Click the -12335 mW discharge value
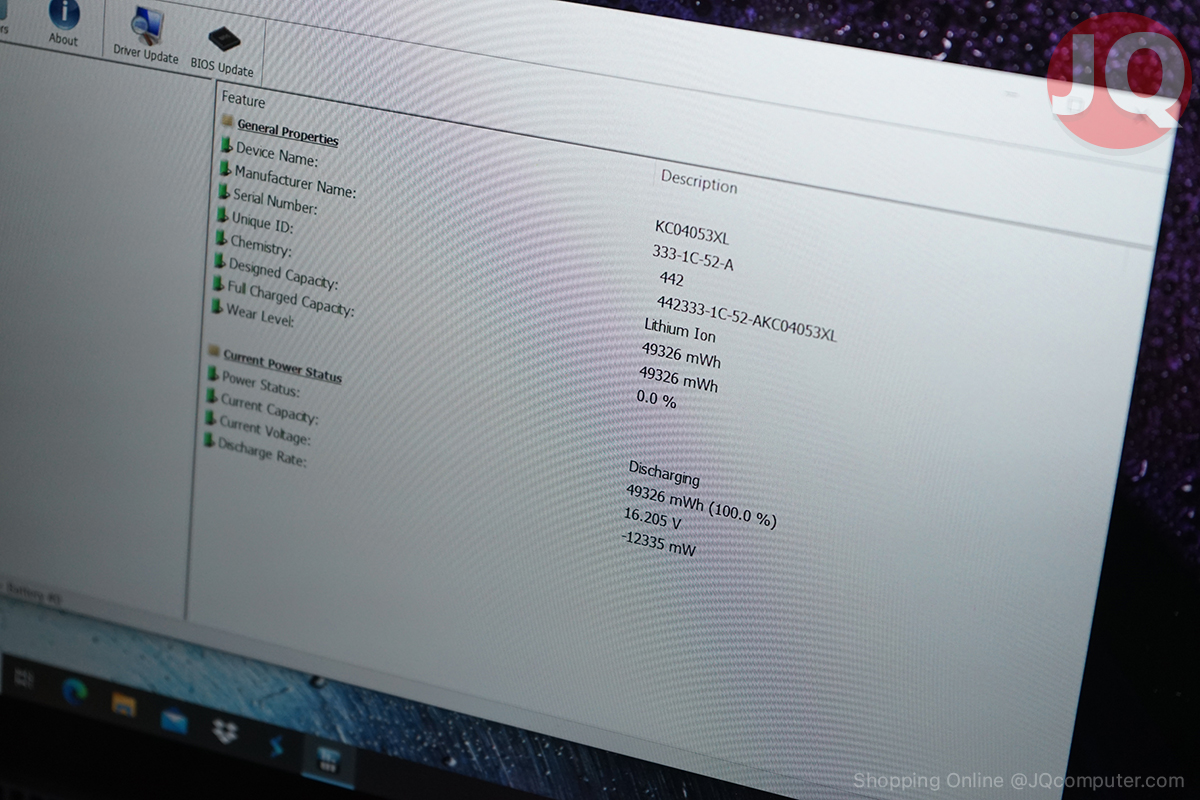 tap(658, 545)
